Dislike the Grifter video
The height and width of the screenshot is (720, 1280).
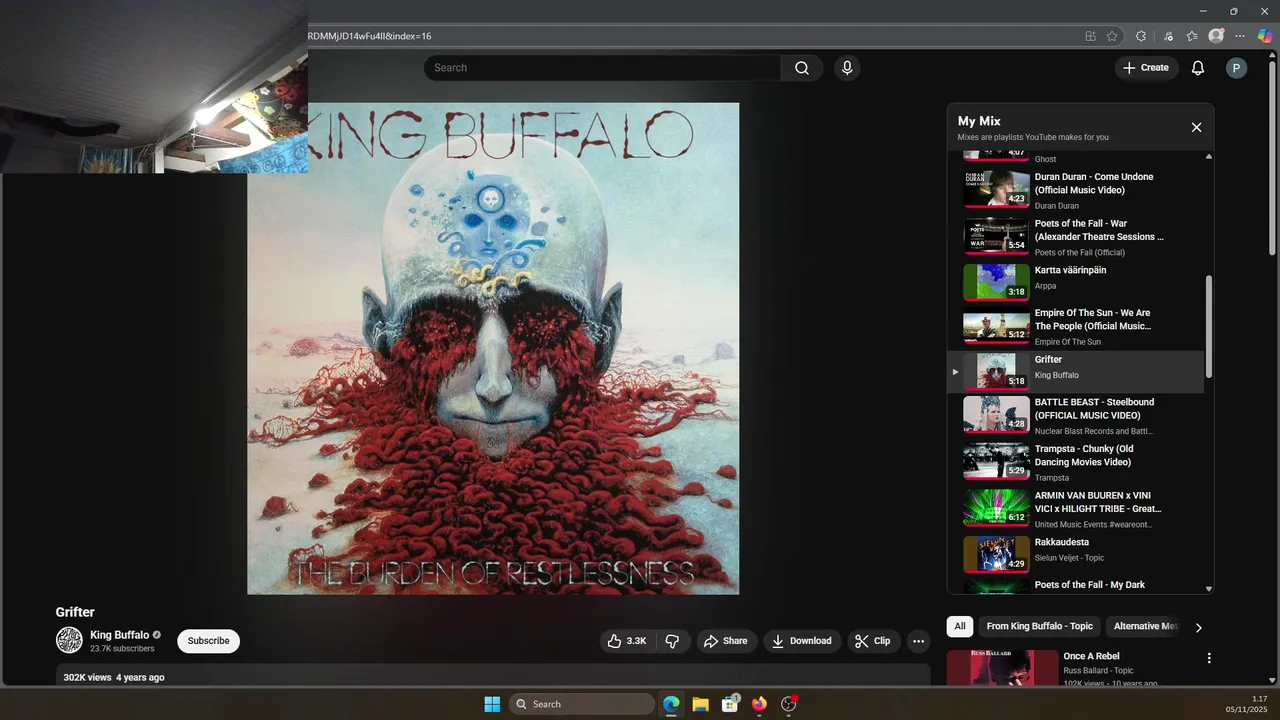tap(673, 641)
